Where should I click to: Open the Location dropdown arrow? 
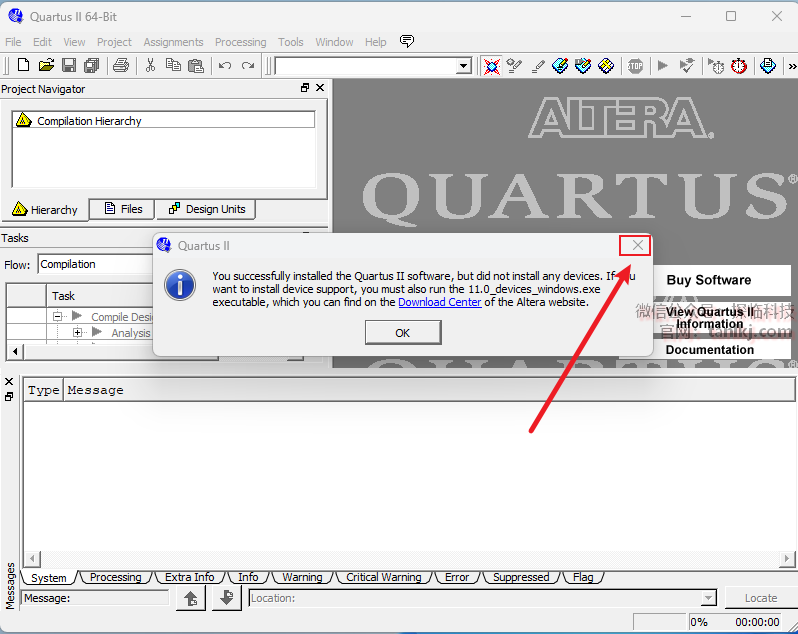pos(708,598)
